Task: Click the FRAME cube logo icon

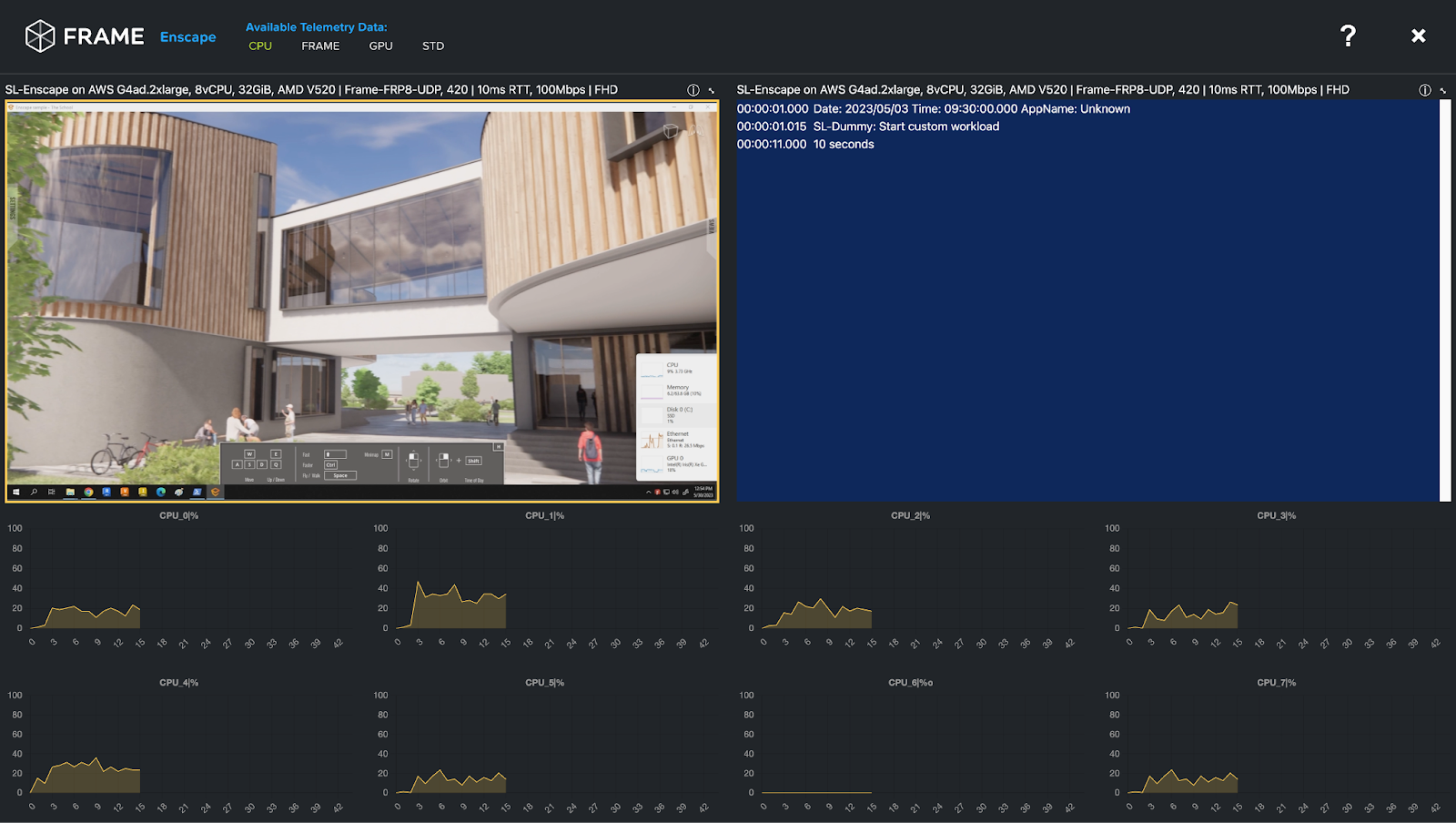Action: coord(40,36)
